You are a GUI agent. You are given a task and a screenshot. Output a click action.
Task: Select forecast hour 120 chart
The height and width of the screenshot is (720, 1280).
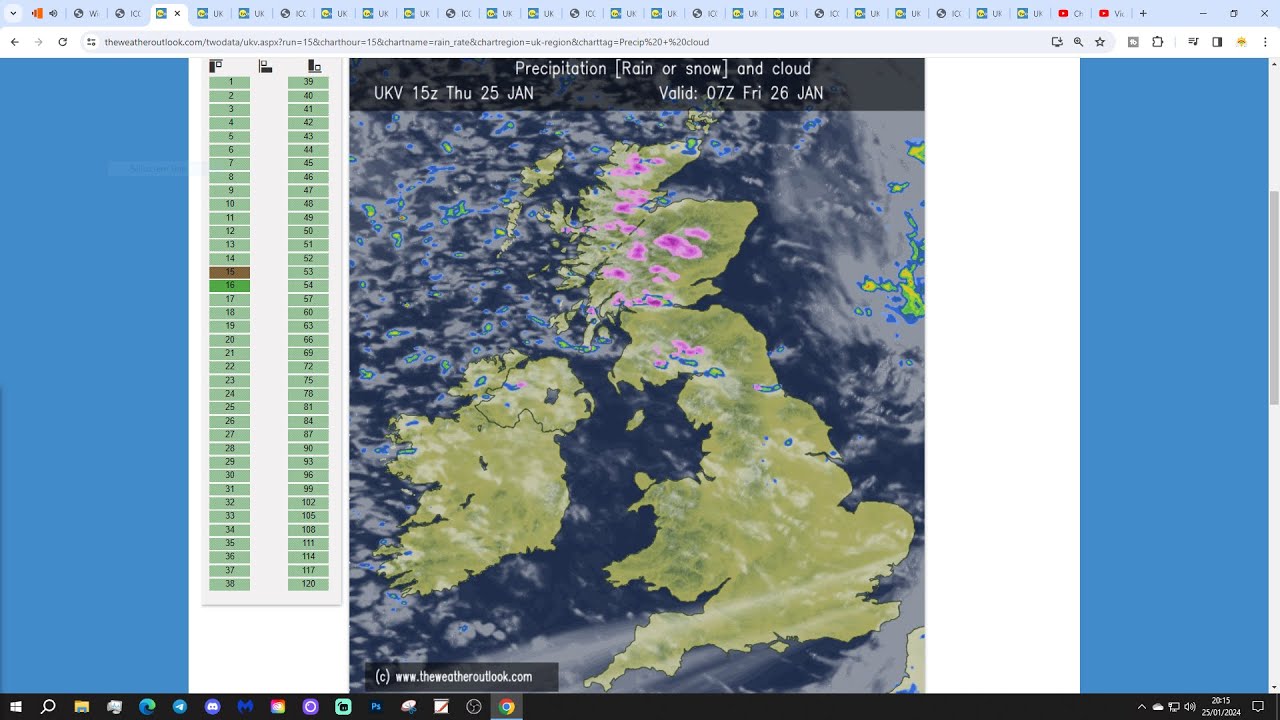coord(308,584)
